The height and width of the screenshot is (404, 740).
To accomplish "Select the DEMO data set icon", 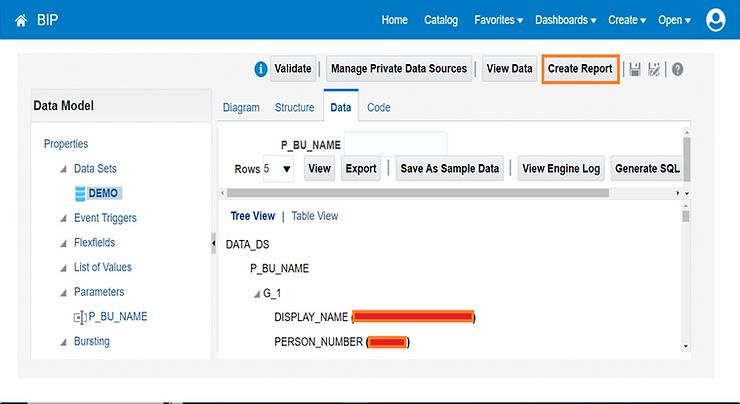I will point(80,193).
